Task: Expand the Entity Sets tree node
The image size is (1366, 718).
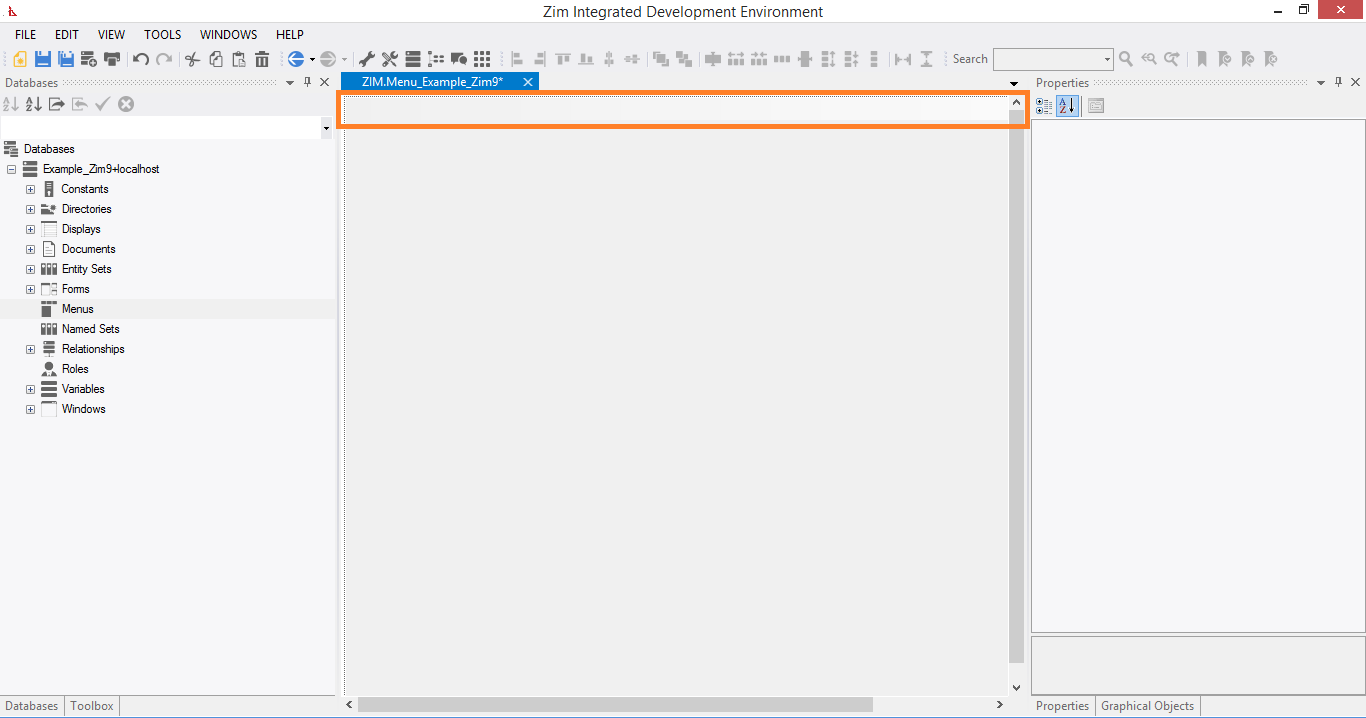Action: point(30,269)
